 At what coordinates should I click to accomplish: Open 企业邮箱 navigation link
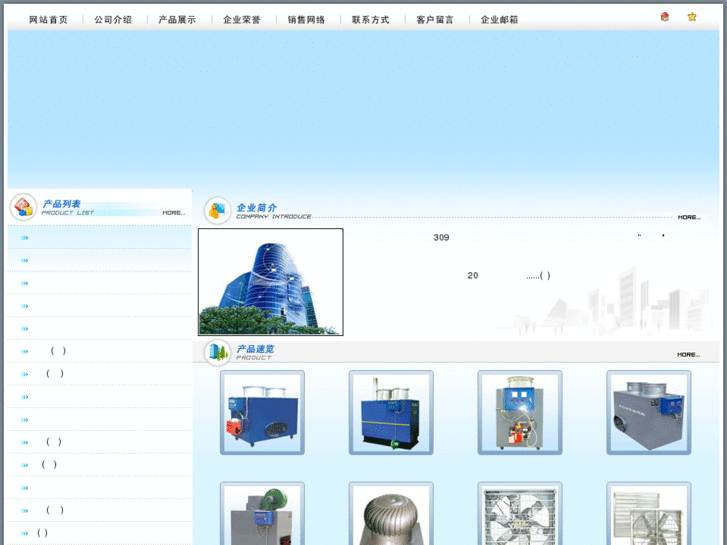pyautogui.click(x=499, y=19)
